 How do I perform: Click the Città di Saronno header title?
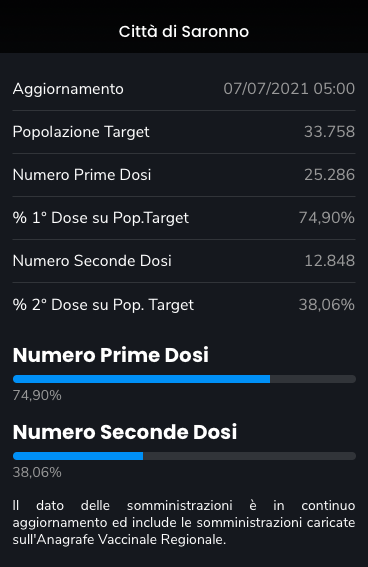coord(184,31)
